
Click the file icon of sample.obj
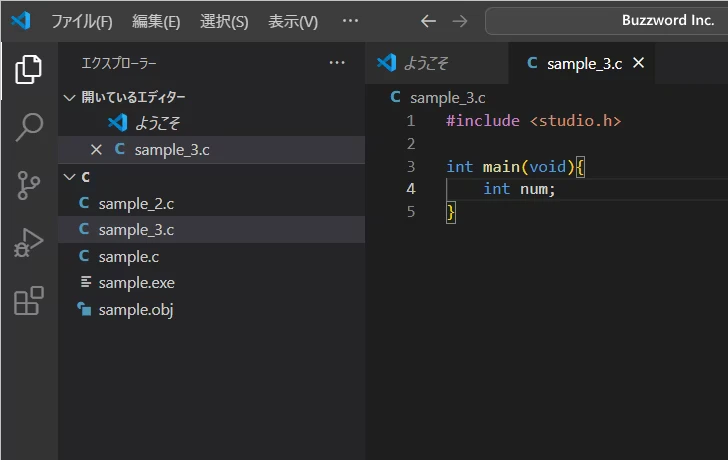(x=84, y=309)
